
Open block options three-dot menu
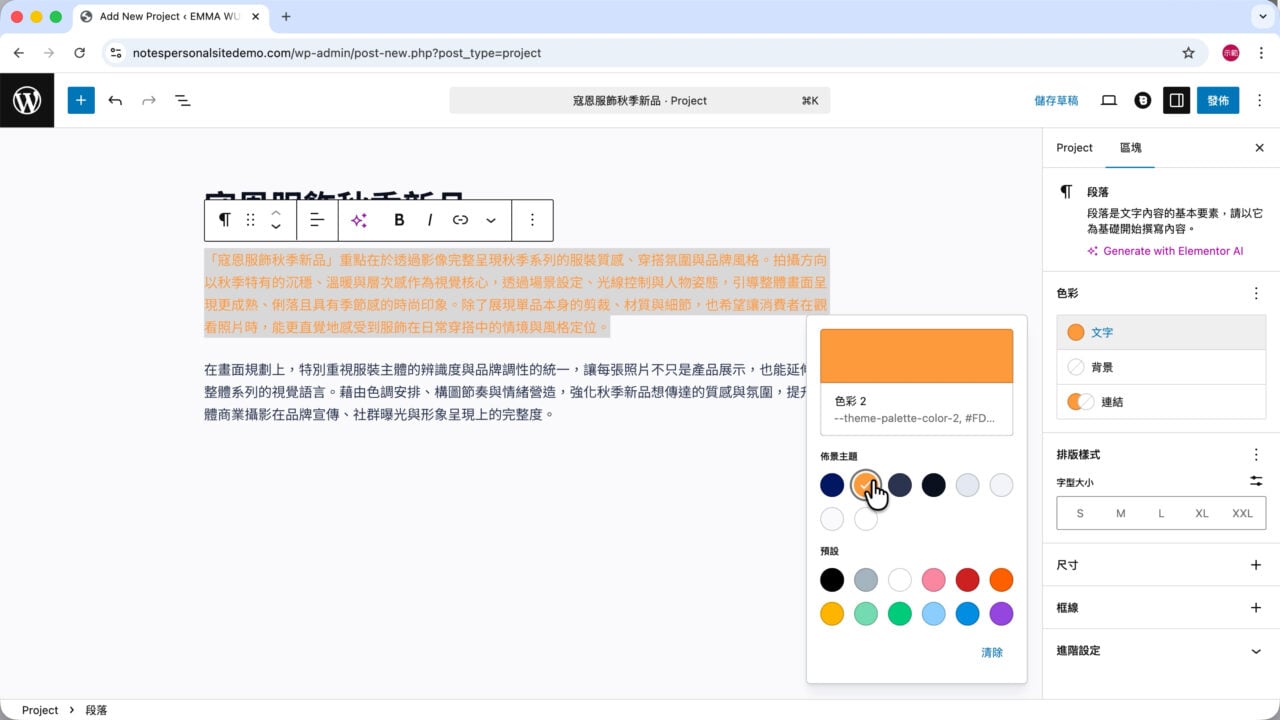(532, 220)
